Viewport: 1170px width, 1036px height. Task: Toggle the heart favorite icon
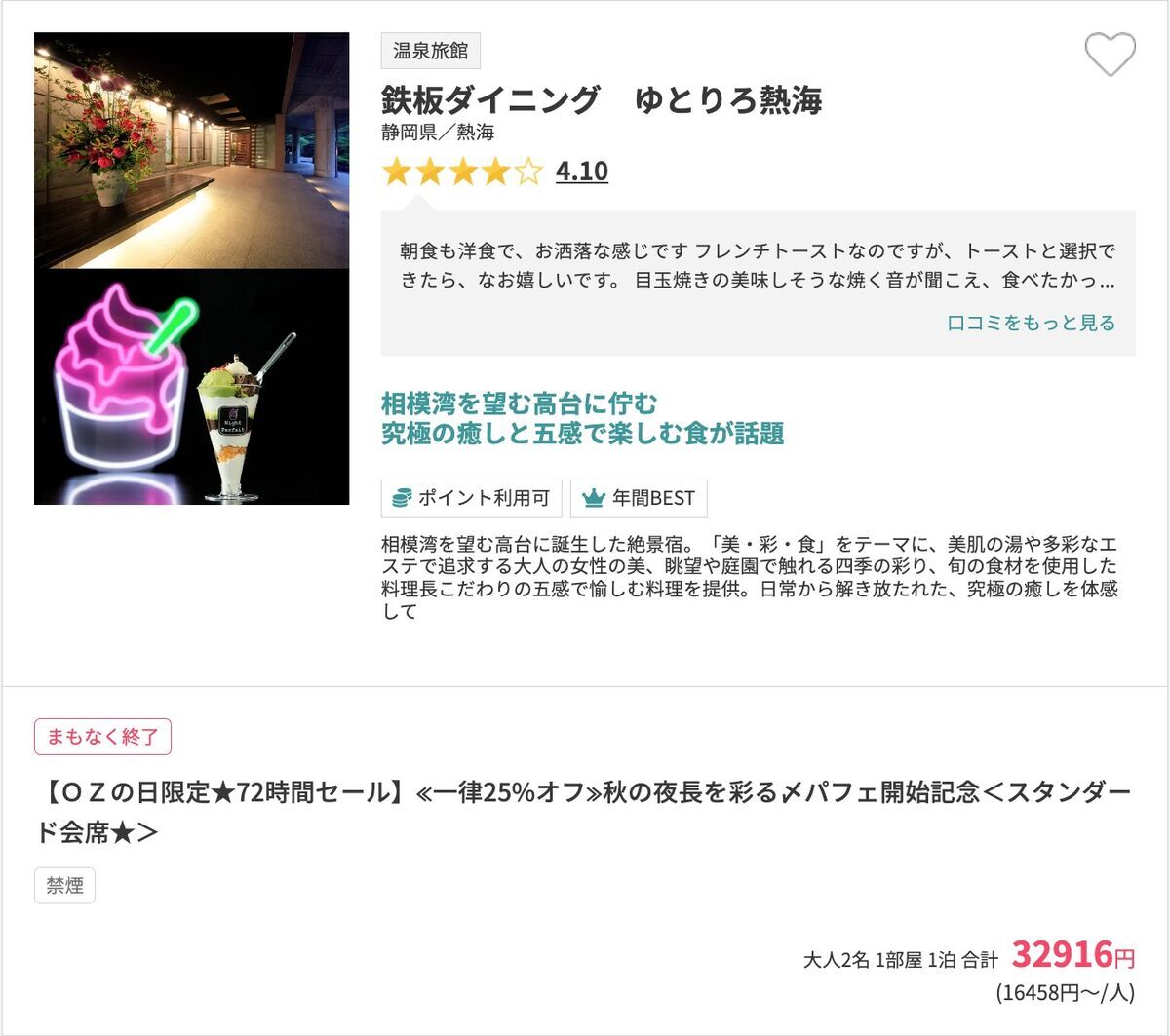click(x=1111, y=54)
